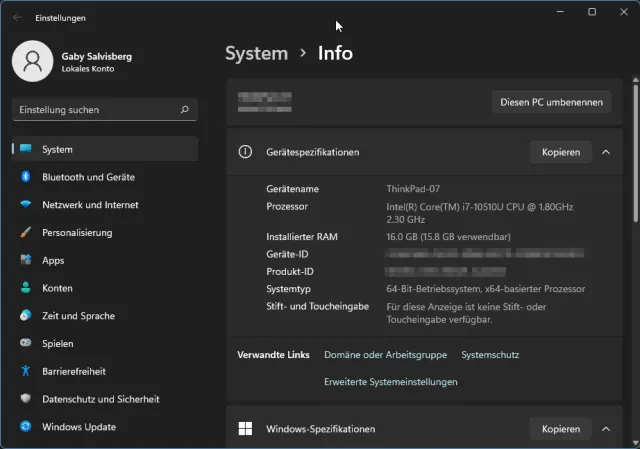
Task: Open Domäne oder Arbeitsgruppe link
Action: pos(385,355)
